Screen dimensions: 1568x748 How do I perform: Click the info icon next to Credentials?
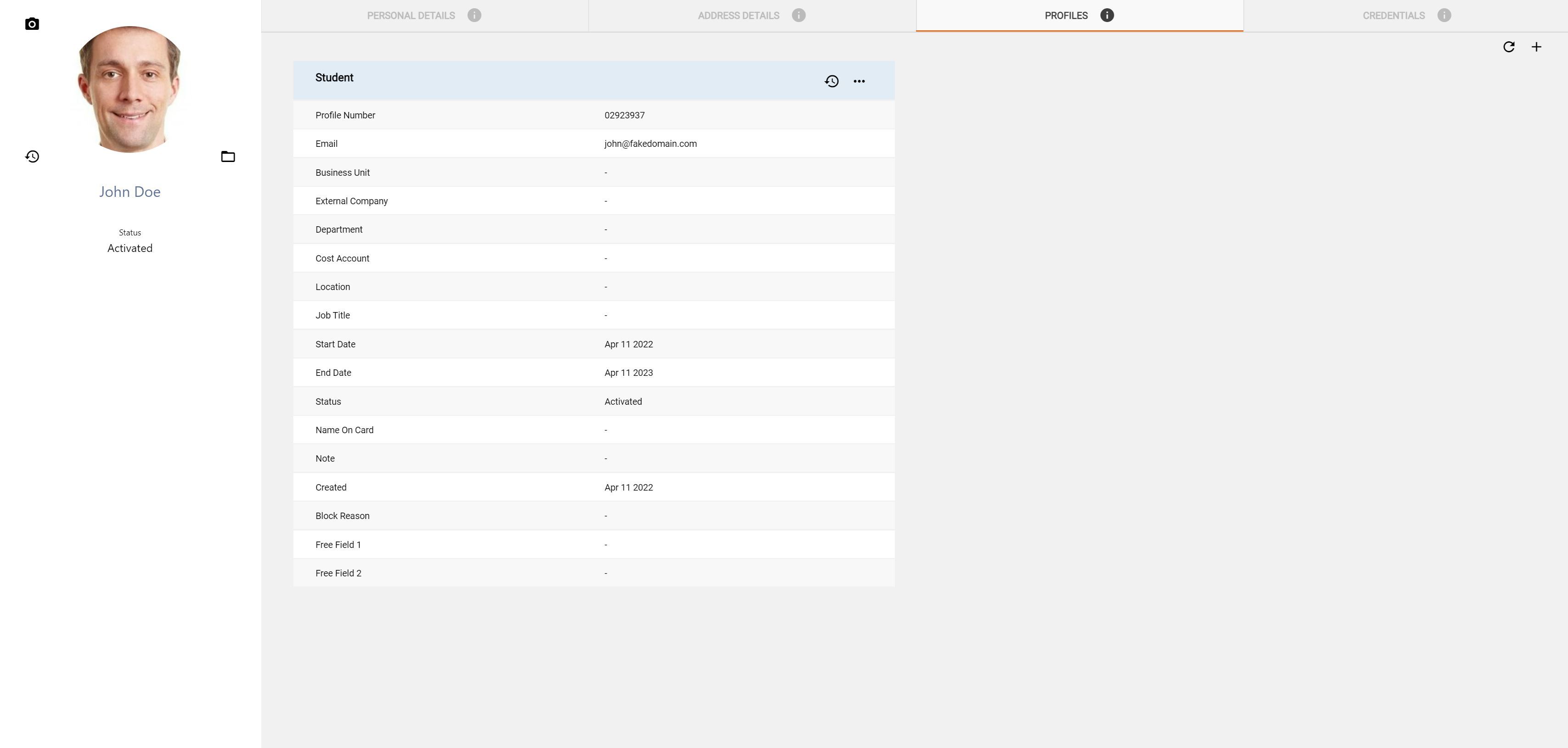(1444, 16)
